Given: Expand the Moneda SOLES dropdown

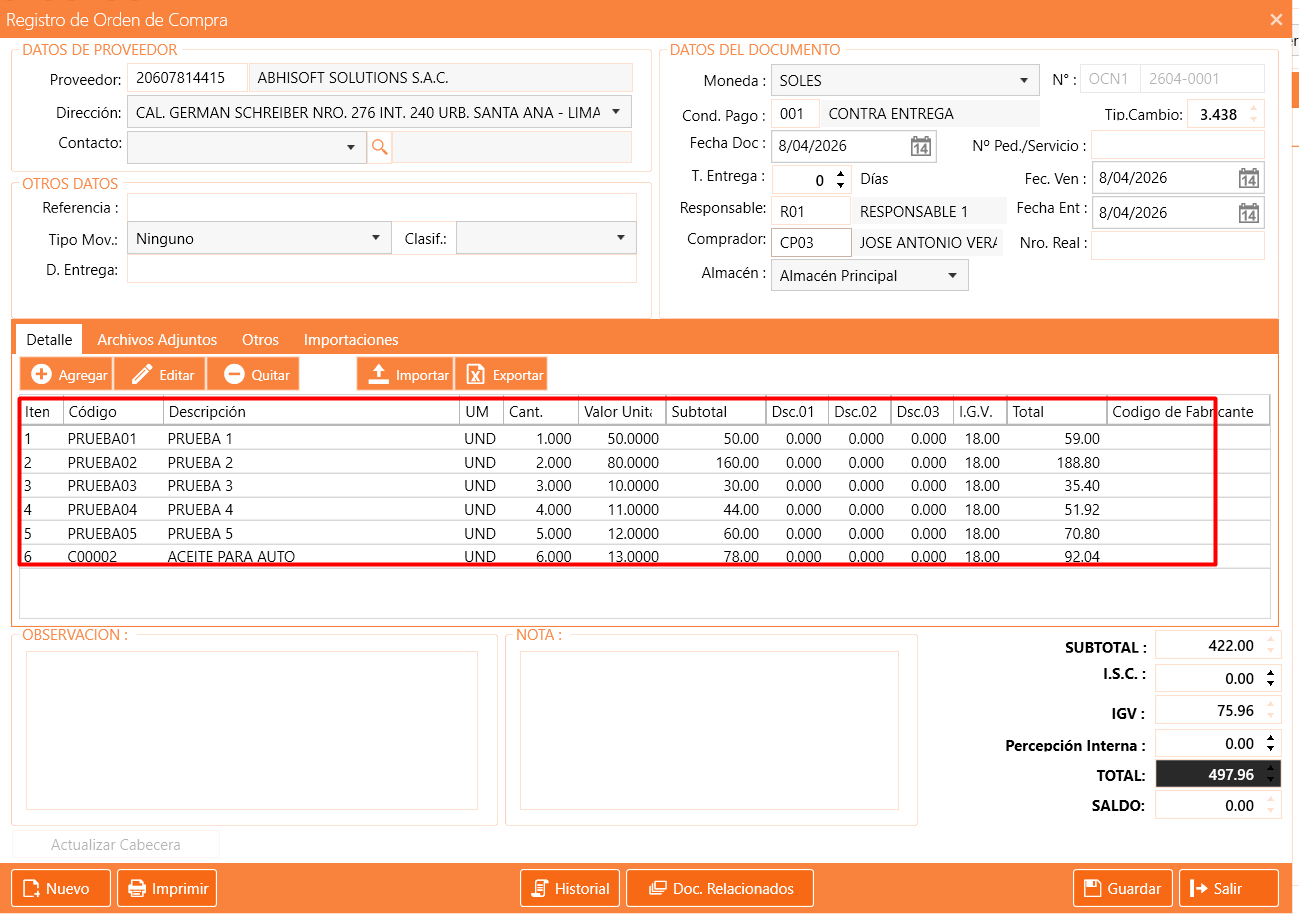Looking at the screenshot, I should coord(1023,81).
